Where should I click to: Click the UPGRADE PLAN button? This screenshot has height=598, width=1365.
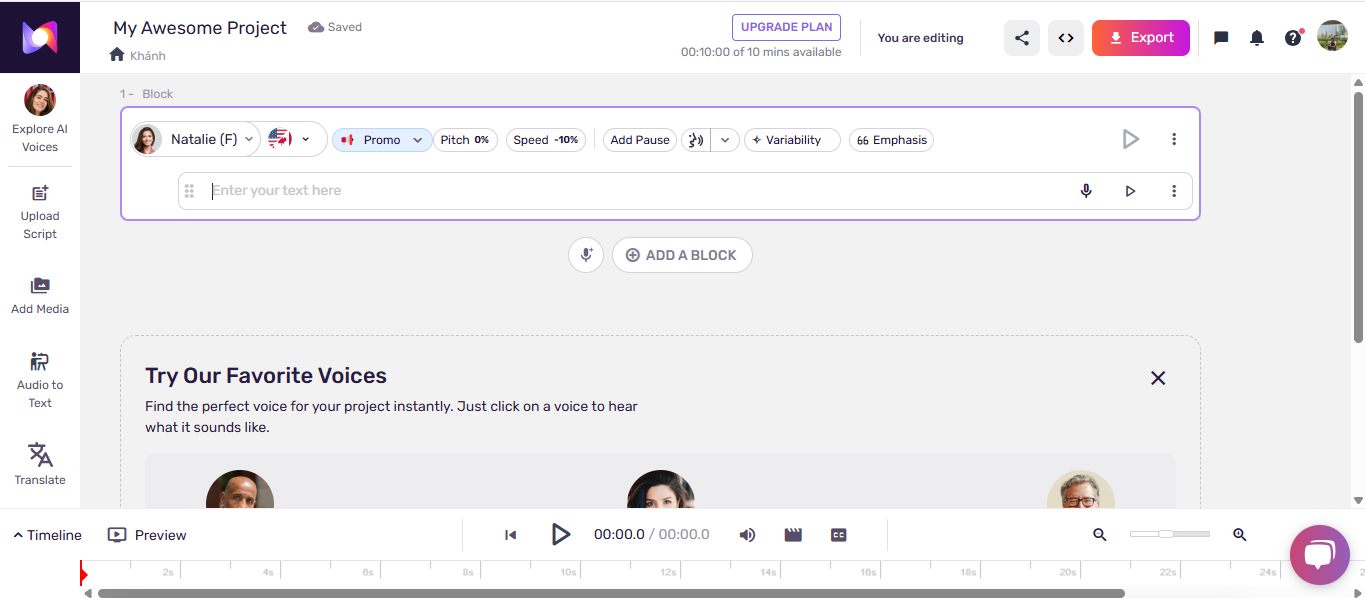coord(786,27)
